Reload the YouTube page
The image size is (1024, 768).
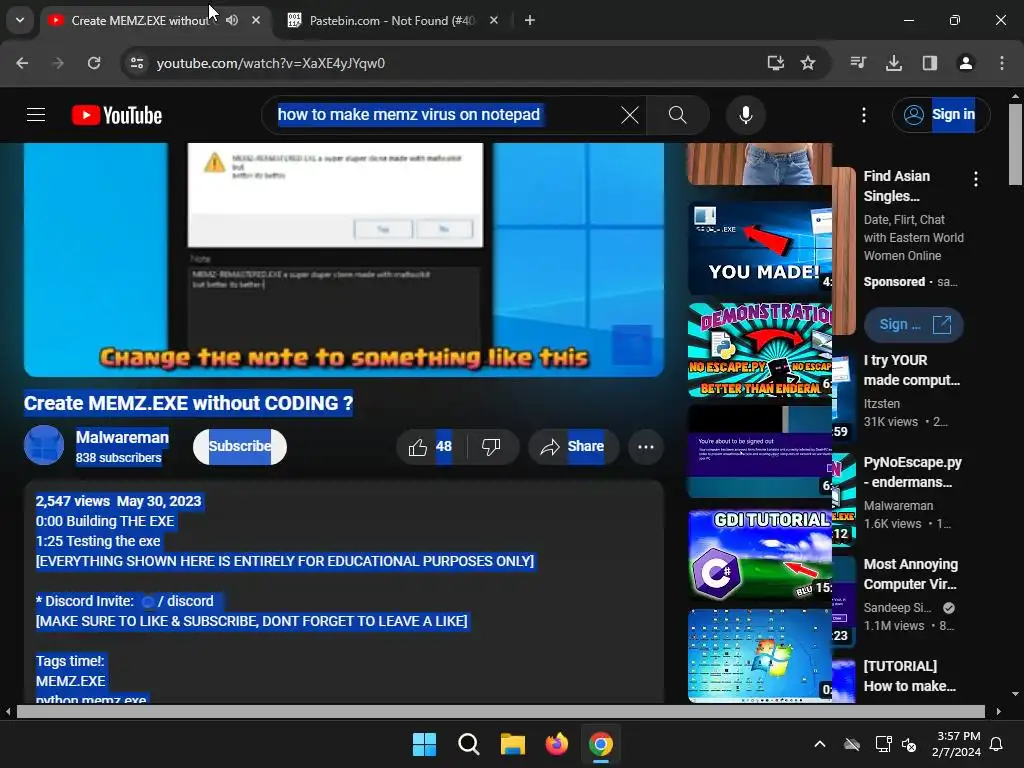pos(94,63)
